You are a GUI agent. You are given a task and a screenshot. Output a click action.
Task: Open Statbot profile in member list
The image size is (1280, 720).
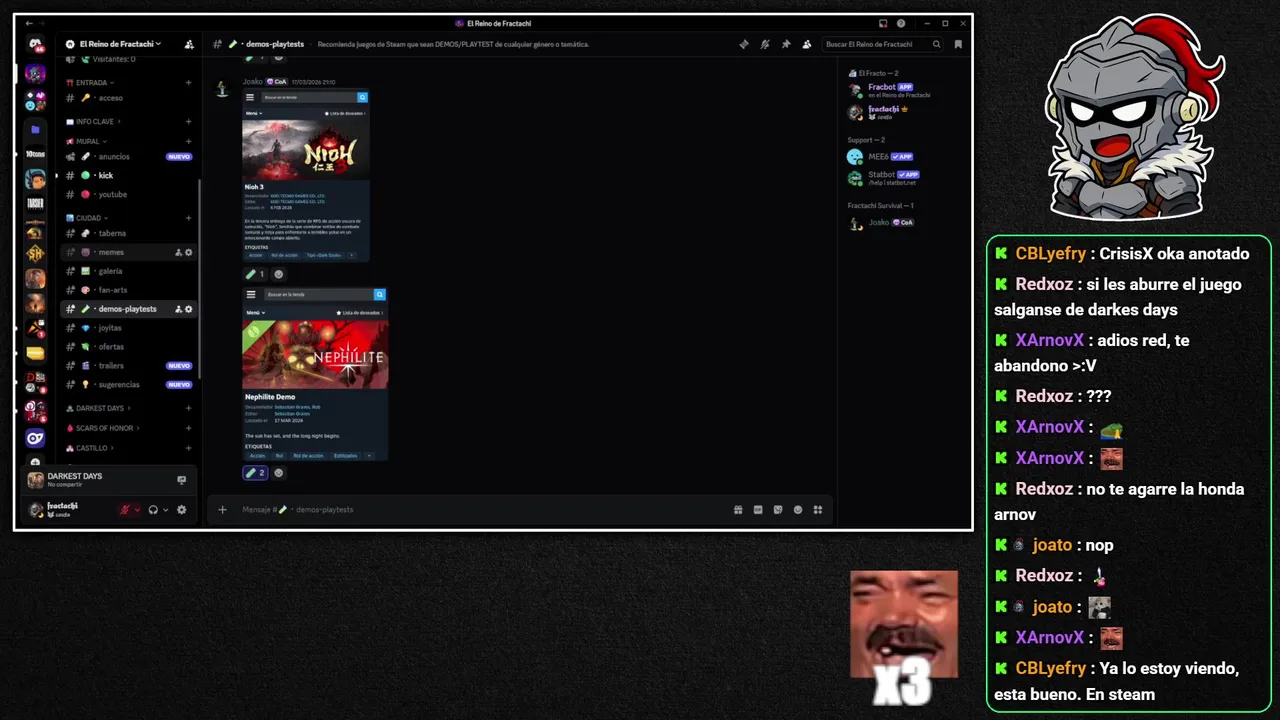(883, 178)
